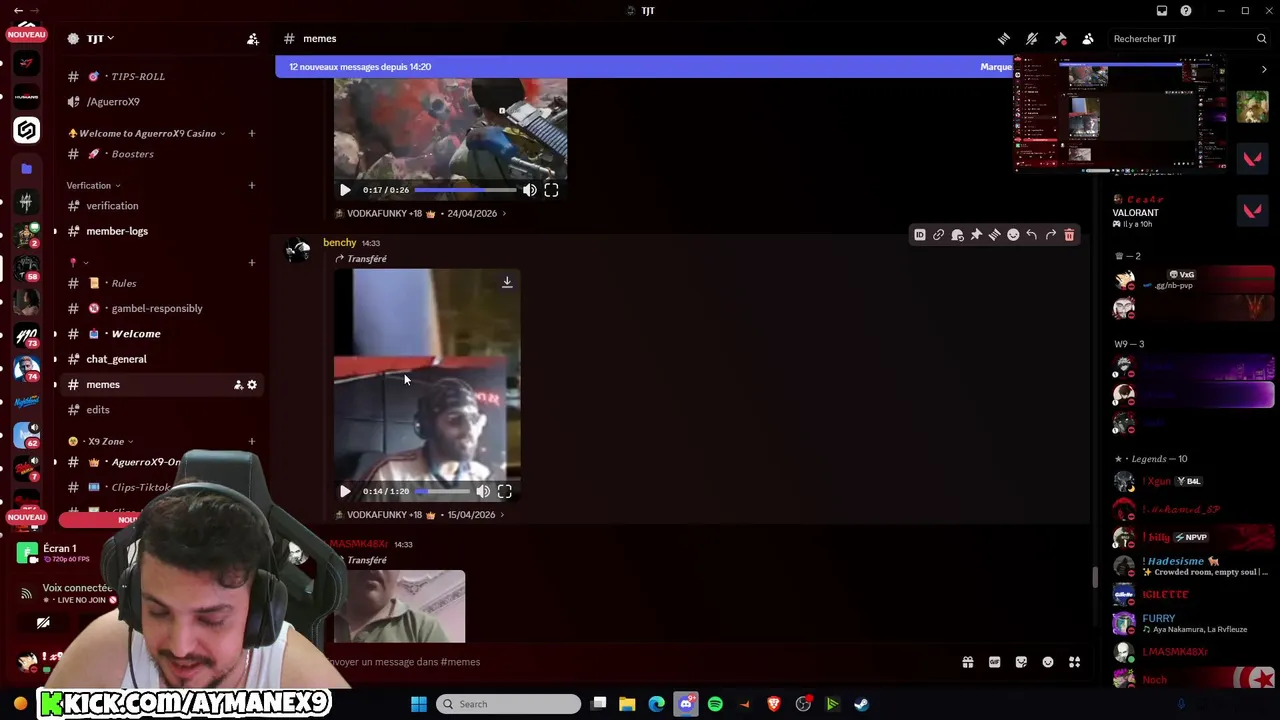Pin benchy's message via toolbar

(x=976, y=235)
